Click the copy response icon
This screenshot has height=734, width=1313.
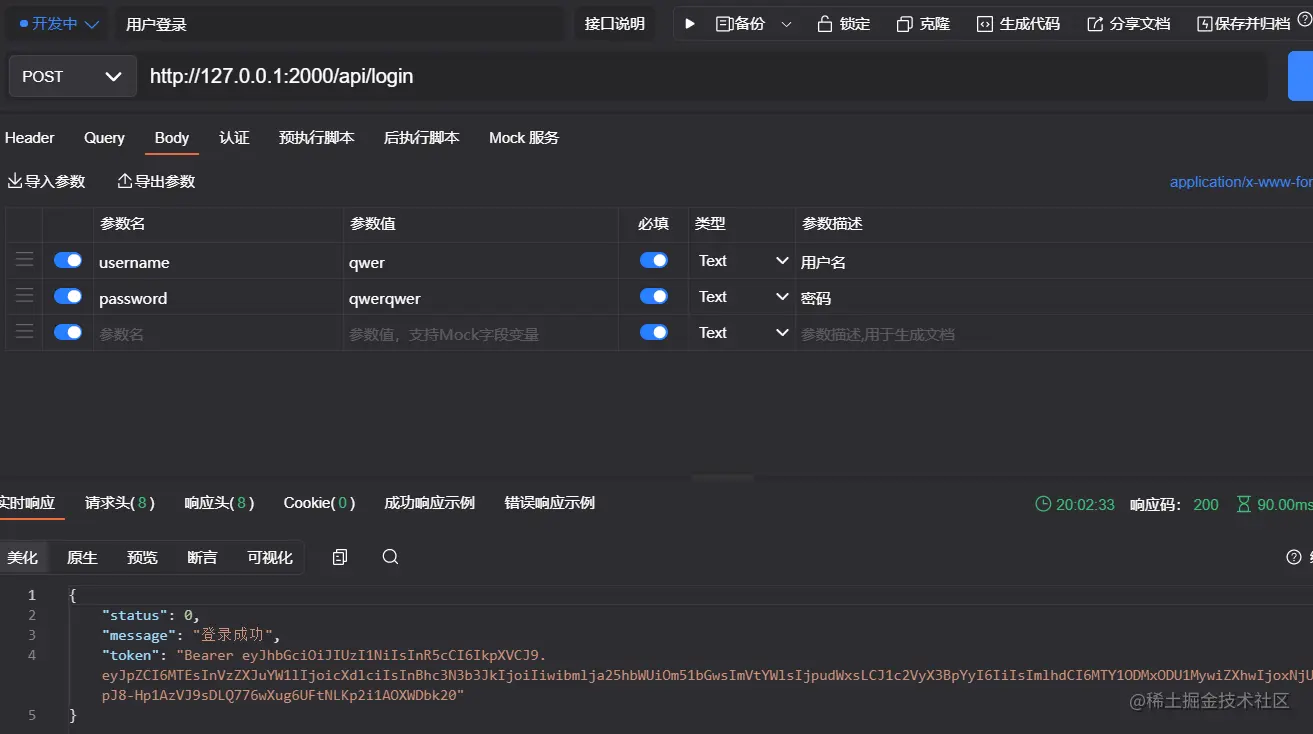coord(340,557)
